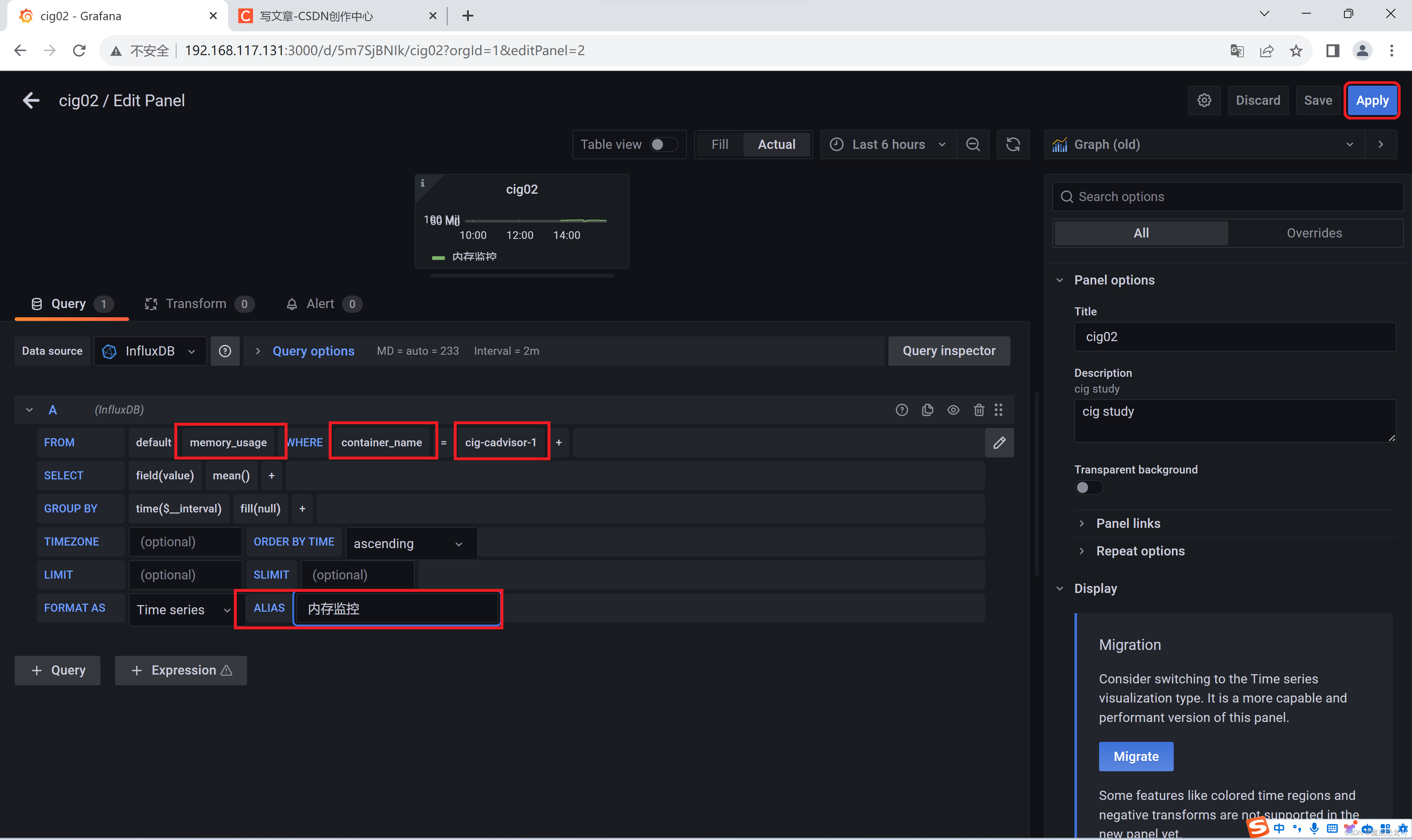Viewport: 1412px width, 840px height.
Task: Expand the Panel links section
Action: pos(1128,523)
